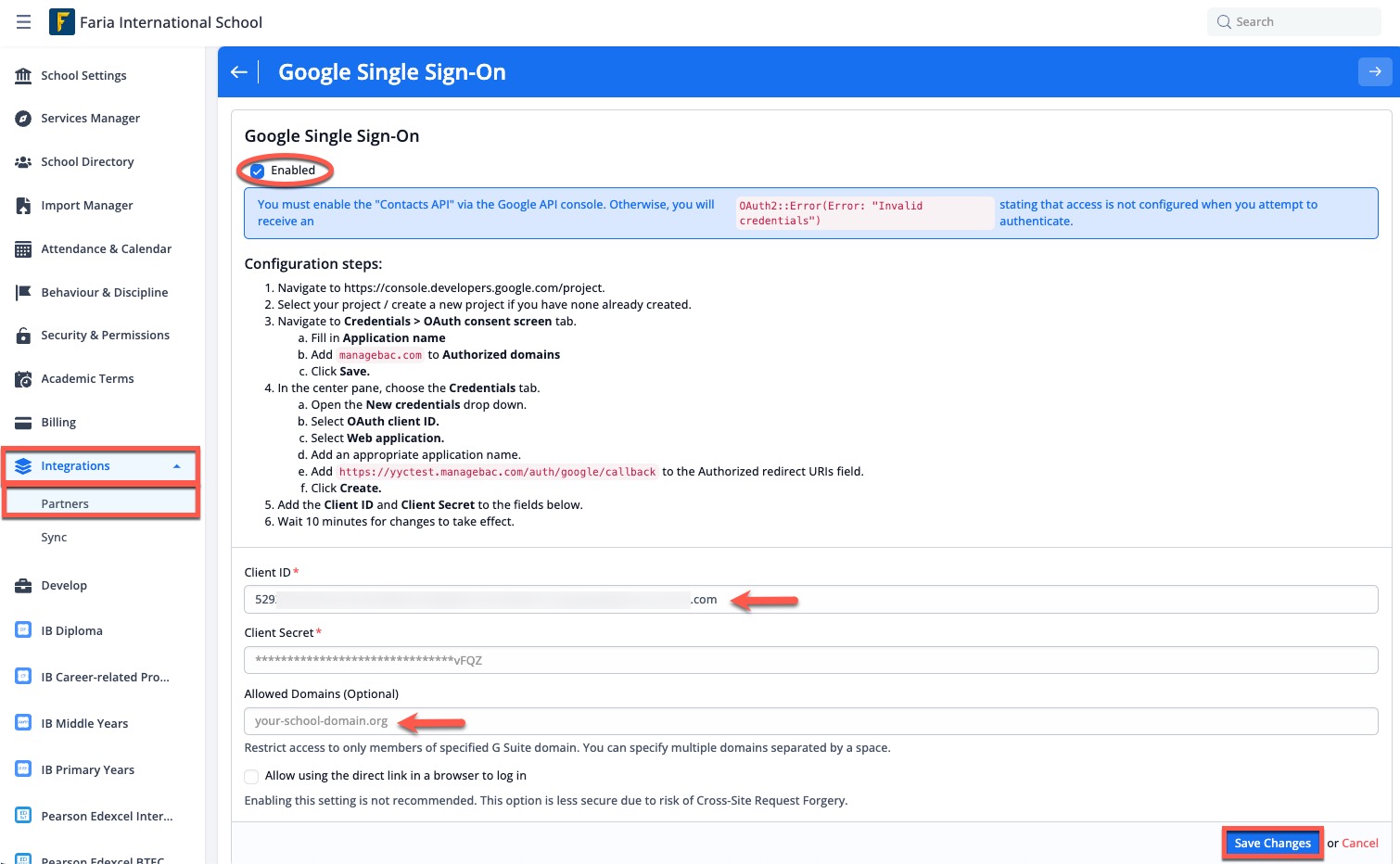Click the Client Secret input field
Viewport: 1400px width, 864px height.
(x=811, y=660)
